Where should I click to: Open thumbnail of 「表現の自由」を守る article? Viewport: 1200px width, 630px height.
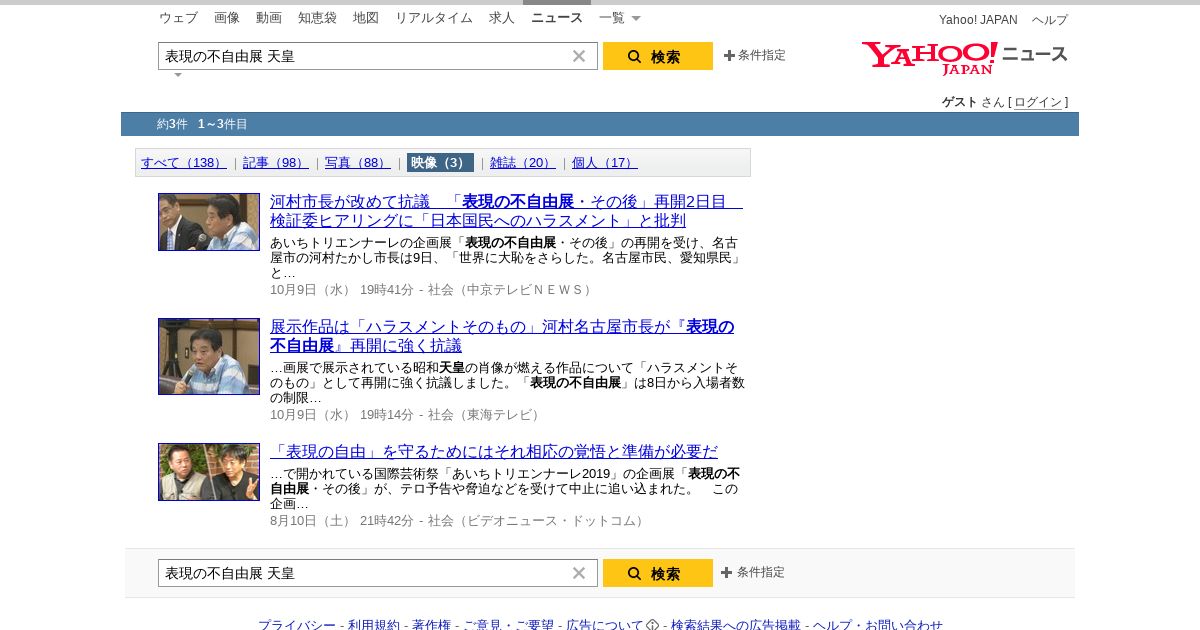click(209, 472)
